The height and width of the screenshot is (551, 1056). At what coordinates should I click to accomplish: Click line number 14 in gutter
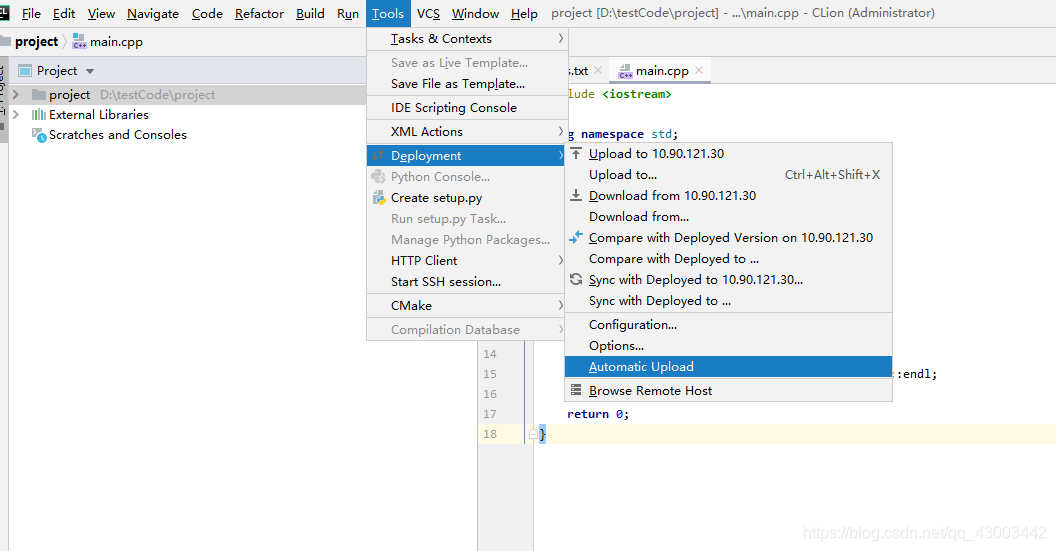490,354
